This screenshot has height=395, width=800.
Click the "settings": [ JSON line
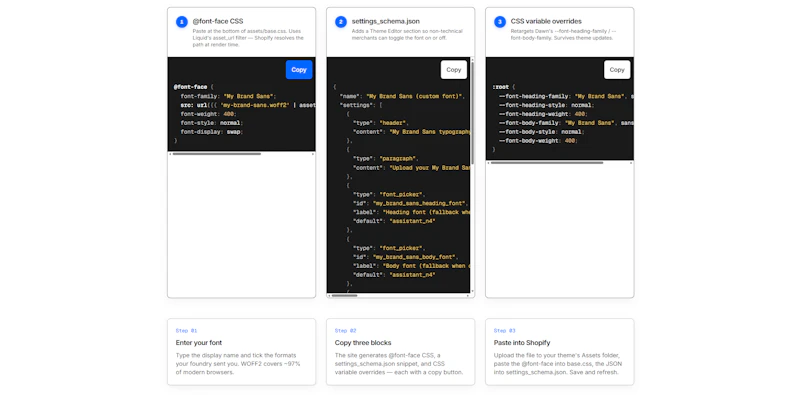(x=361, y=105)
